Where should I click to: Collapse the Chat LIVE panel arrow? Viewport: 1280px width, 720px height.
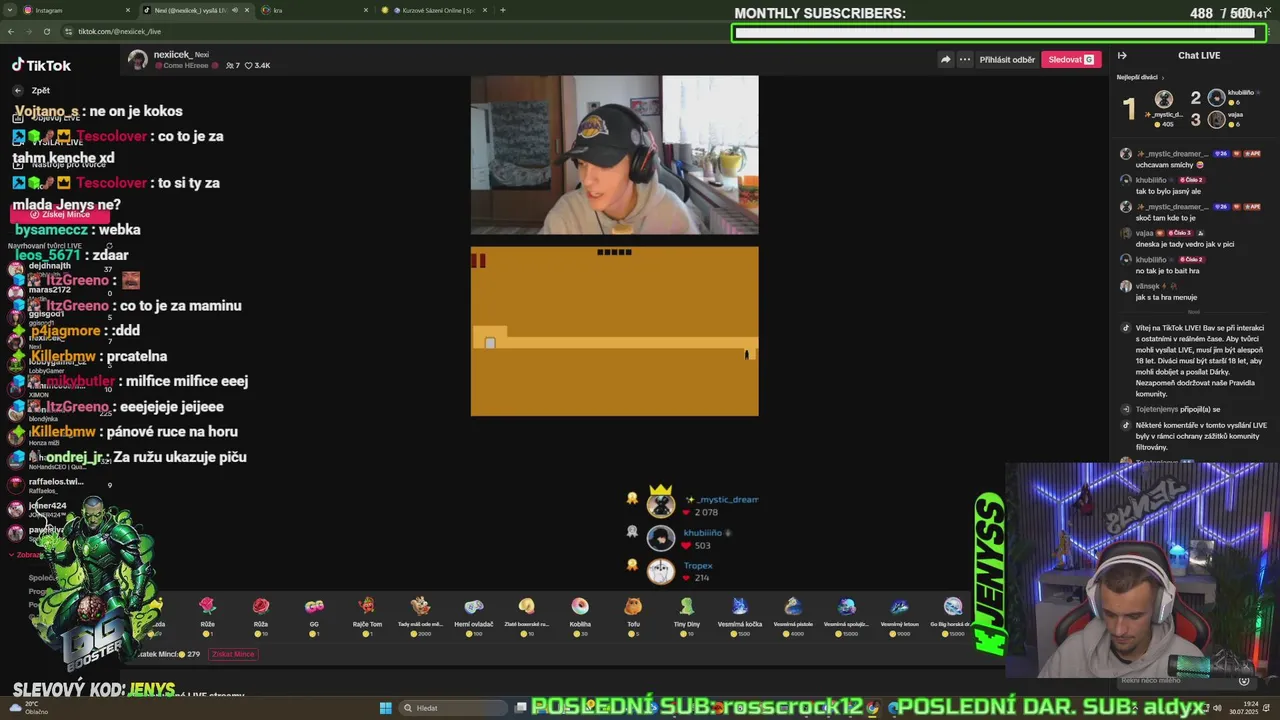pos(1122,56)
